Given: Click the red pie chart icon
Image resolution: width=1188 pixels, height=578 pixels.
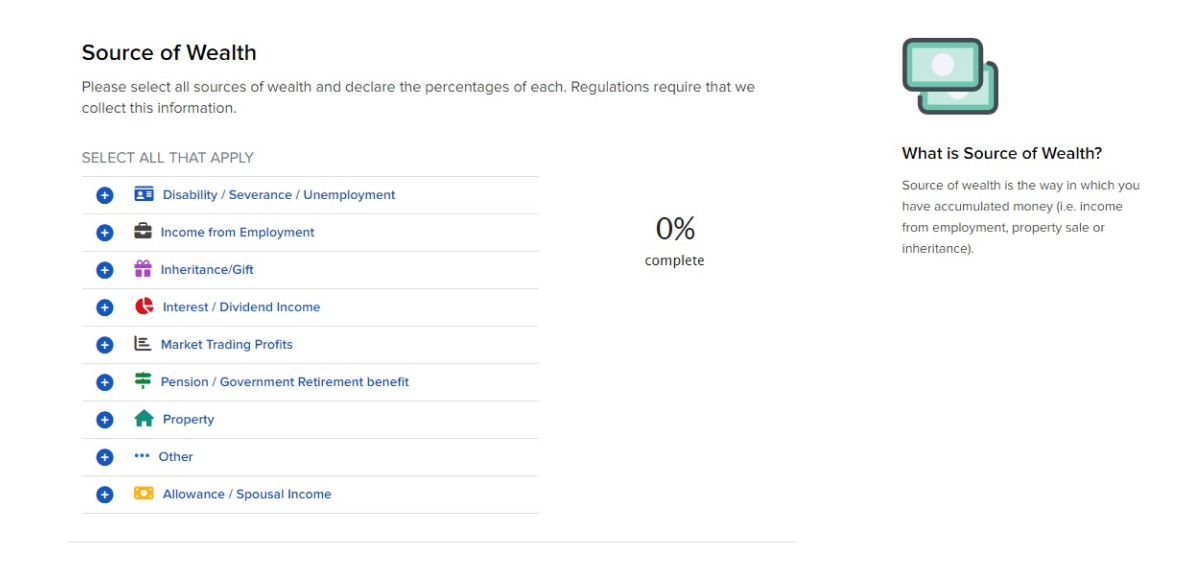Looking at the screenshot, I should point(144,307).
